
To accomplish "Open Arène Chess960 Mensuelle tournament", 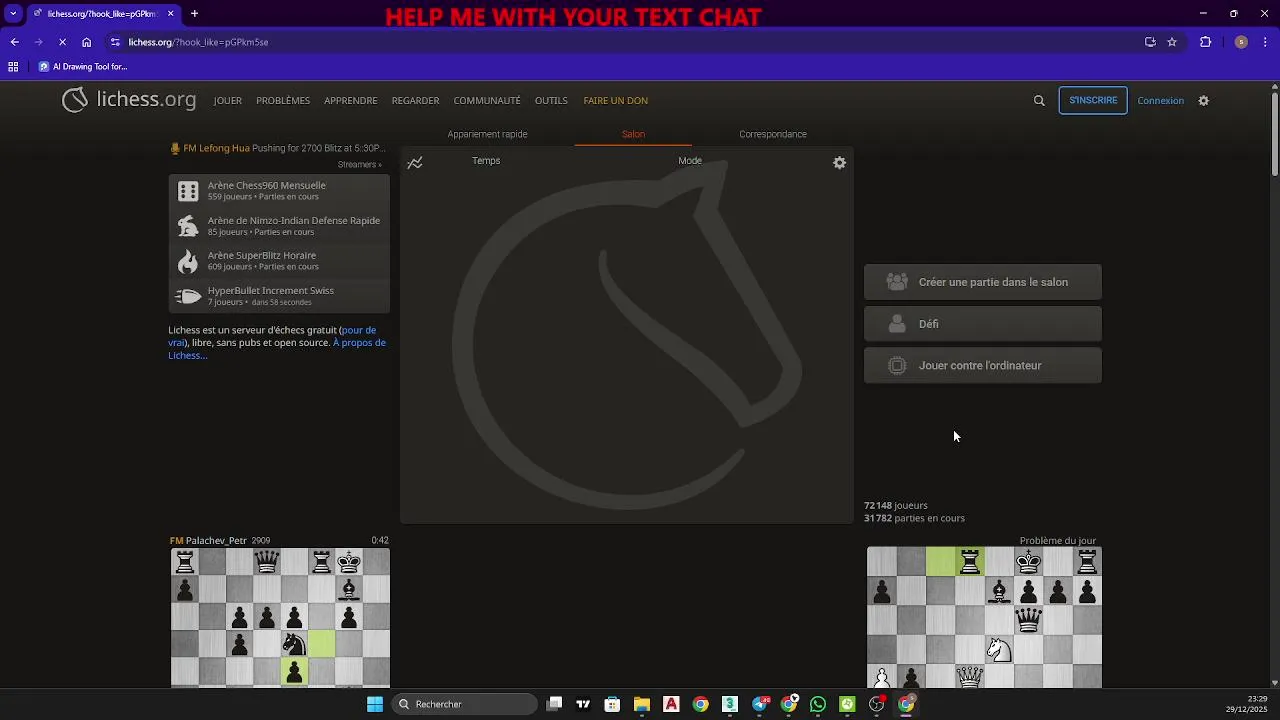I will pos(279,191).
